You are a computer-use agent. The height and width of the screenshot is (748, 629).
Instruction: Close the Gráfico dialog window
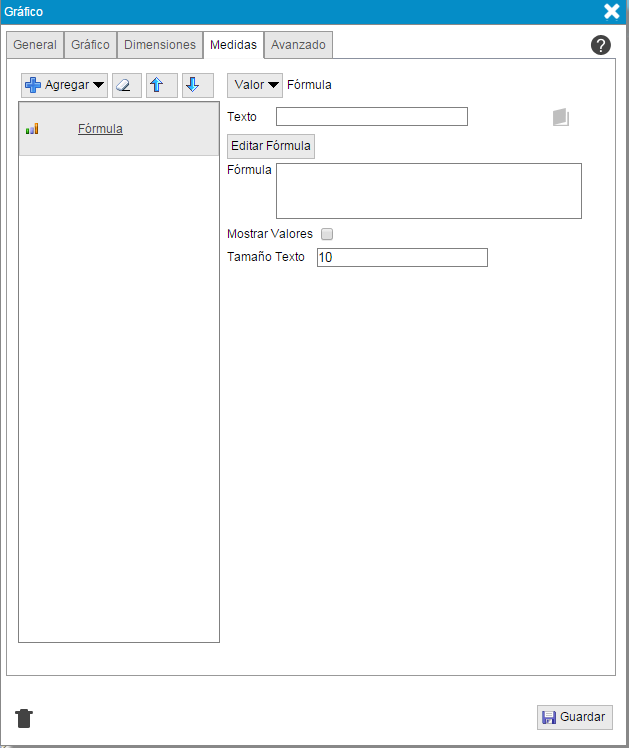pos(611,12)
